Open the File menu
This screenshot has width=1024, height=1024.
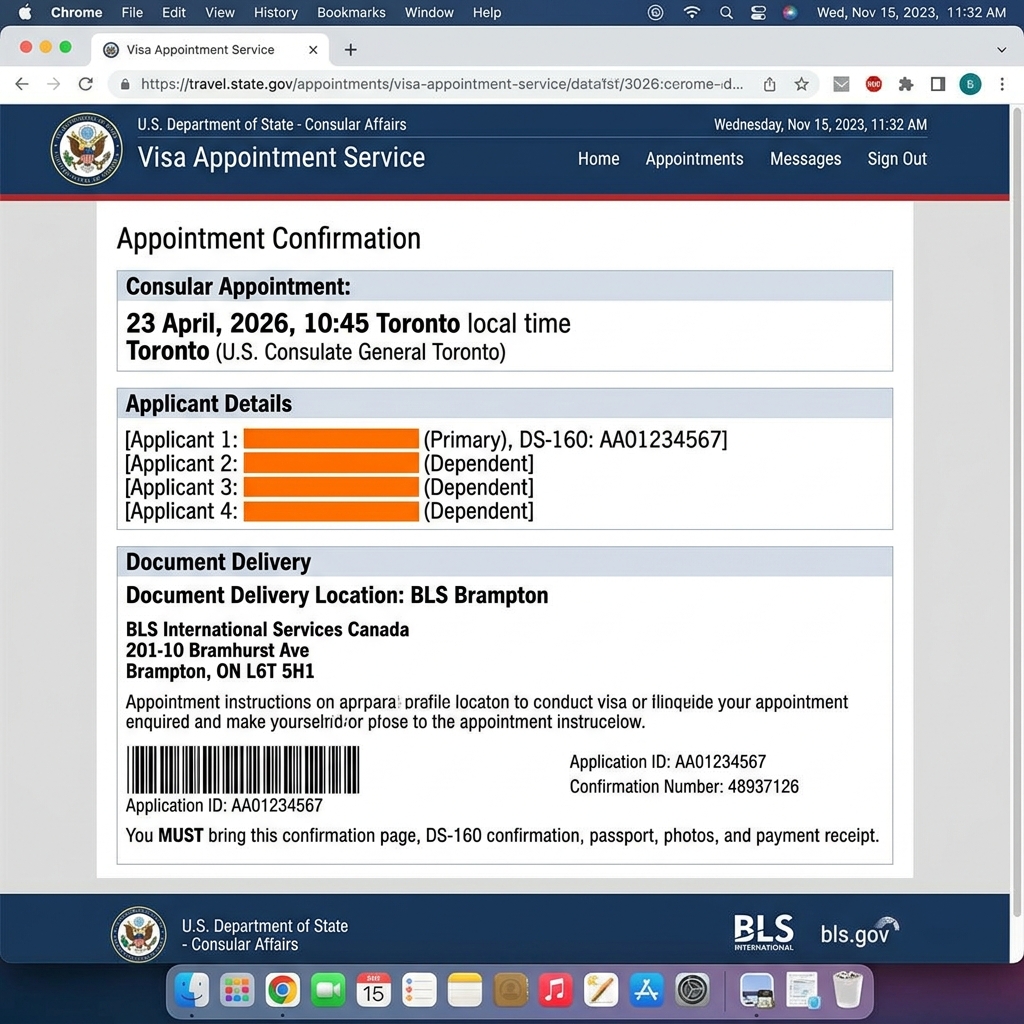point(132,12)
